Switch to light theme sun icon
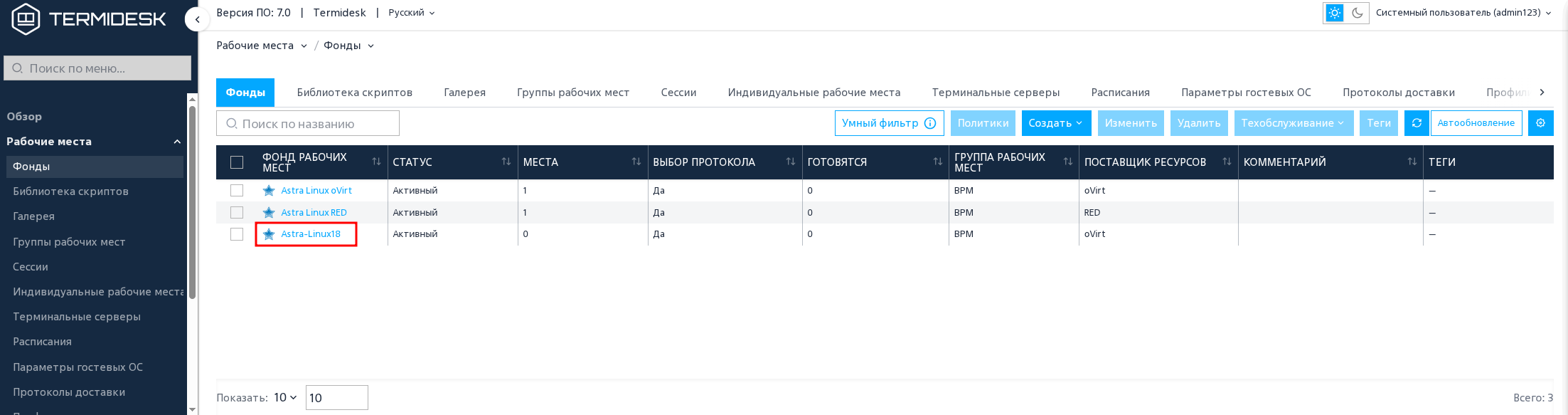This screenshot has width=1568, height=415. click(1335, 13)
